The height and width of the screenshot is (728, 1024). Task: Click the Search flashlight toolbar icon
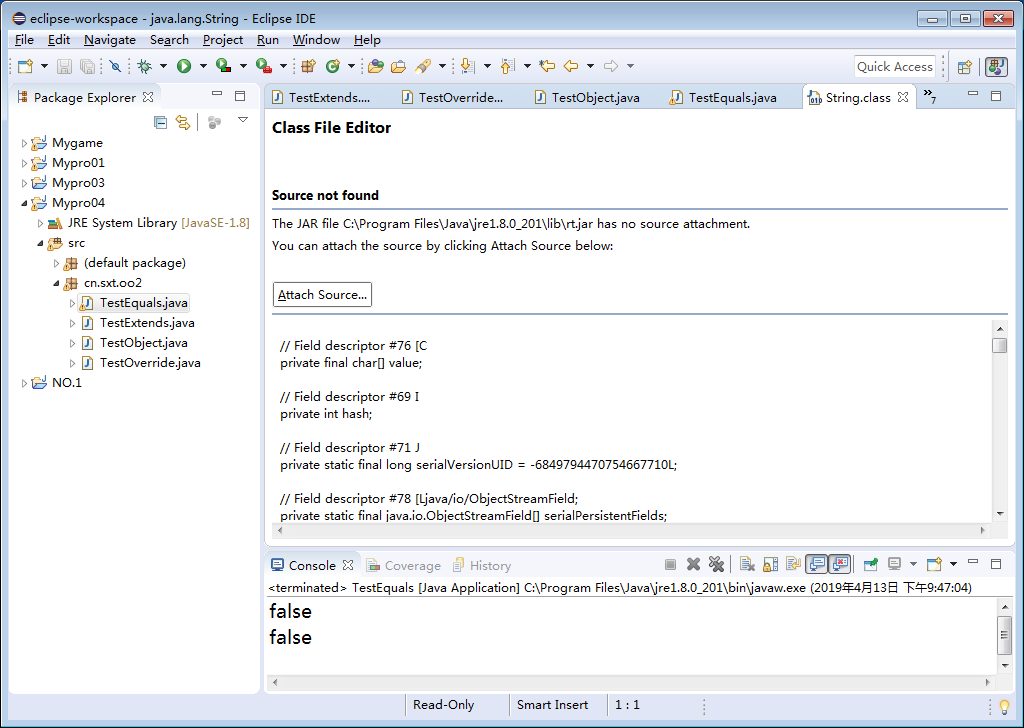[423, 66]
